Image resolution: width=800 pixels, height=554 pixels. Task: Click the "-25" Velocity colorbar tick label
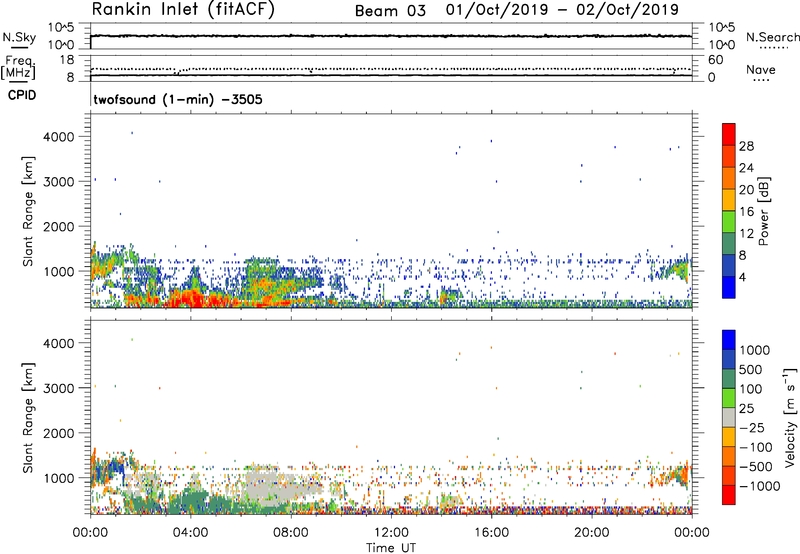(752, 428)
